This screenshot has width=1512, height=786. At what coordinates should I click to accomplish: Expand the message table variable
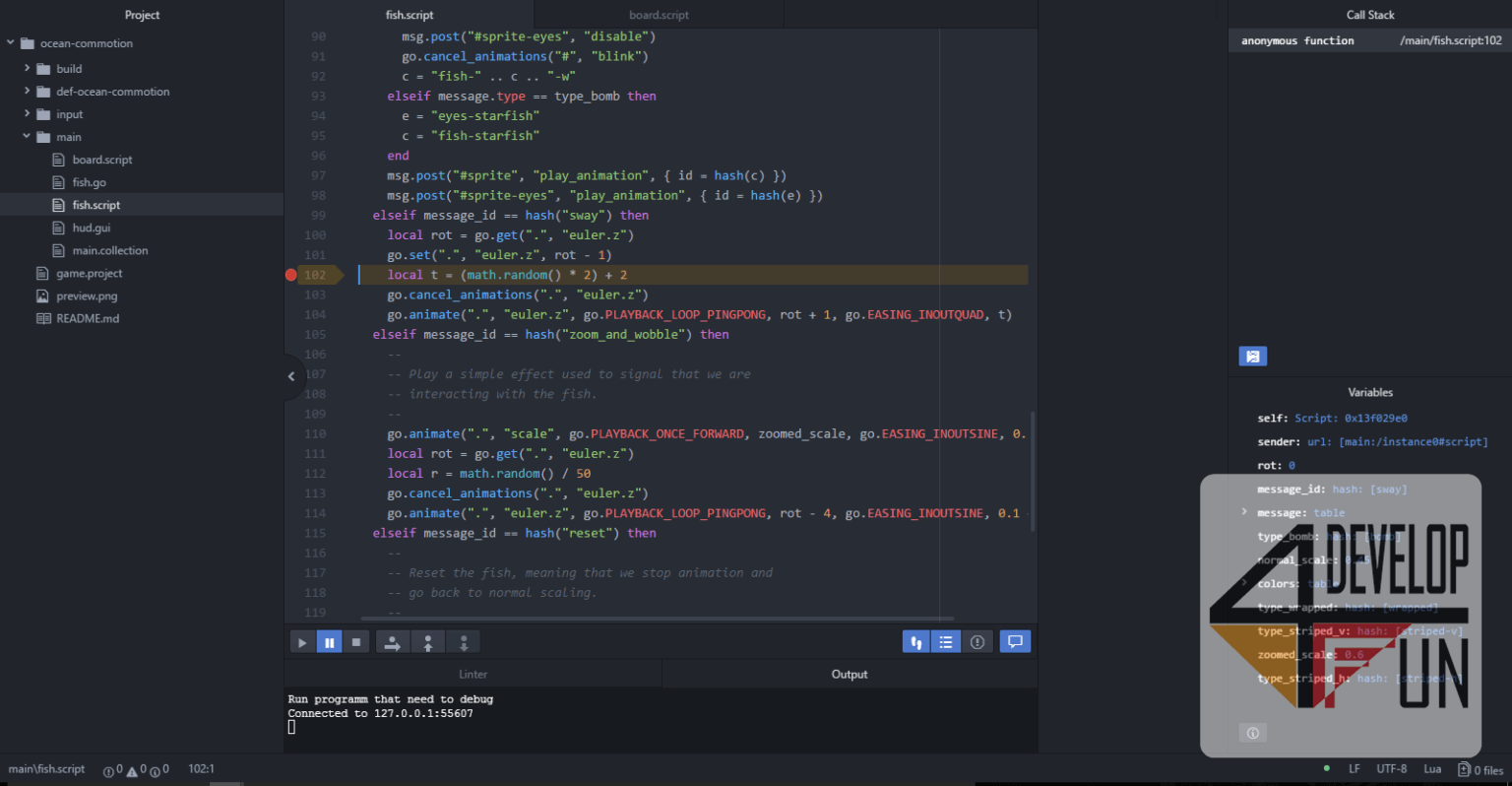(1244, 512)
